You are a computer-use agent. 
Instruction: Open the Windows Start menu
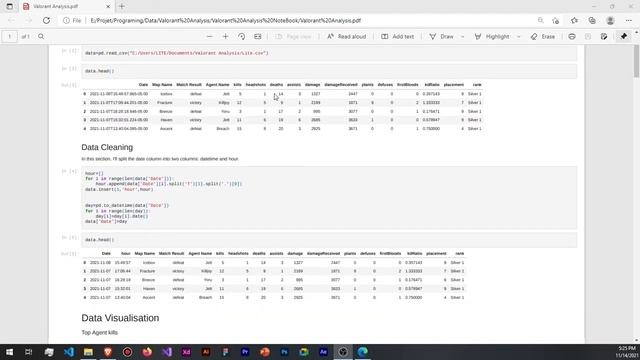(x=9, y=352)
